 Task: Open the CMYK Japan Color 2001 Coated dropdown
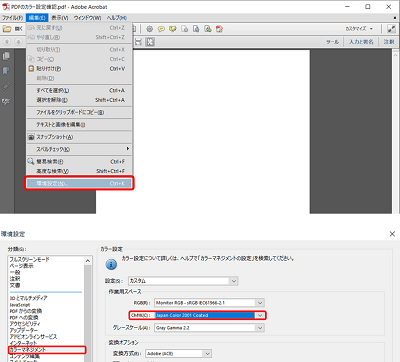tap(210, 315)
